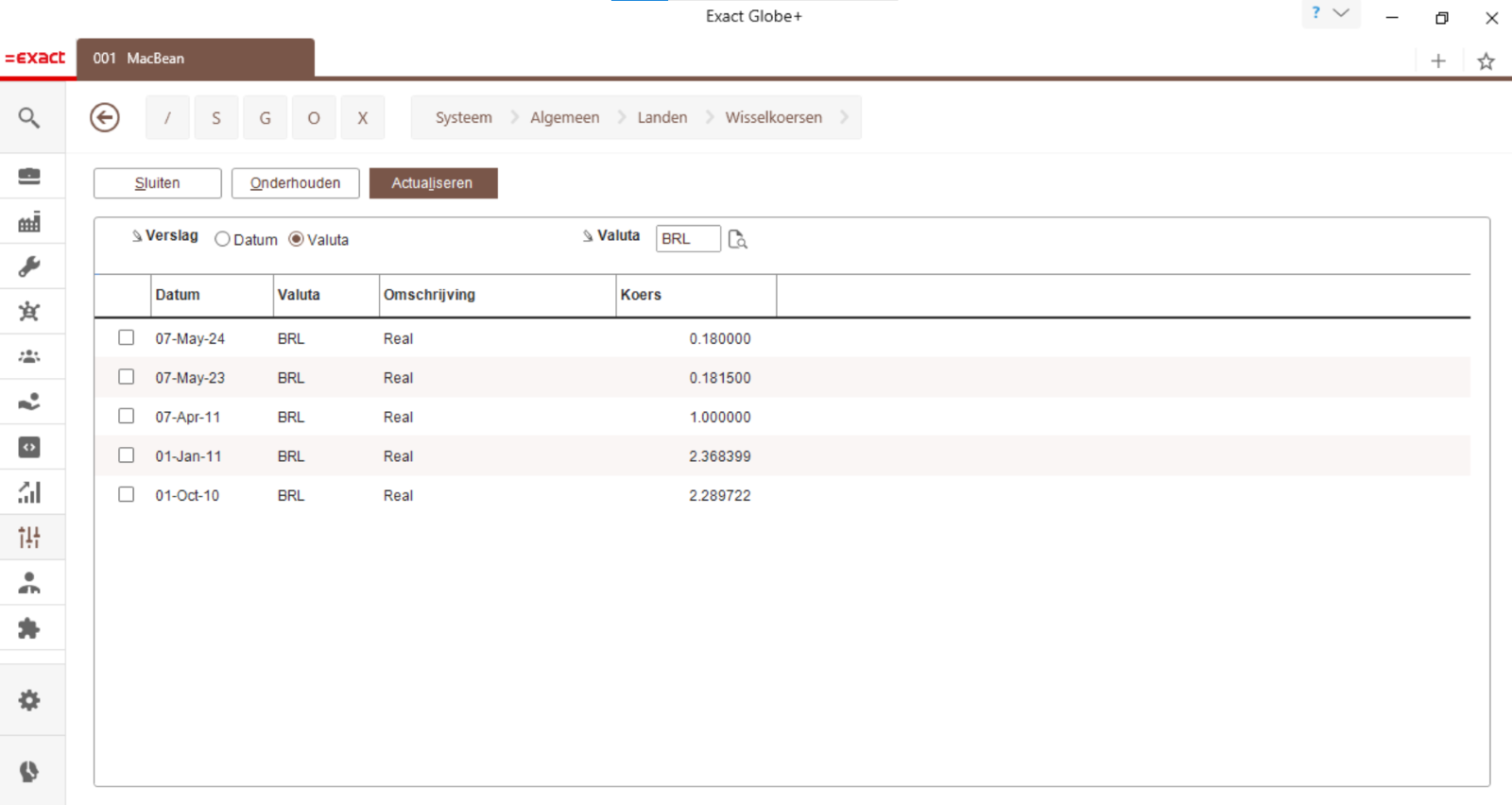The image size is (1512, 805).
Task: Open the gear settings icon in sidebar
Action: tap(29, 700)
